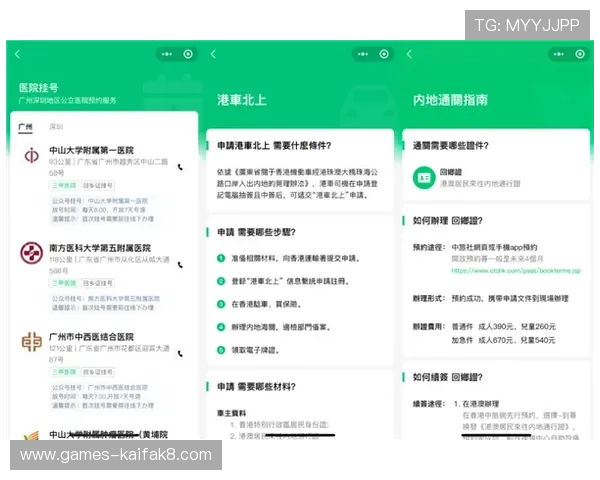Click 普通件 成人390元 fee line
The image size is (600, 480).
(x=504, y=327)
